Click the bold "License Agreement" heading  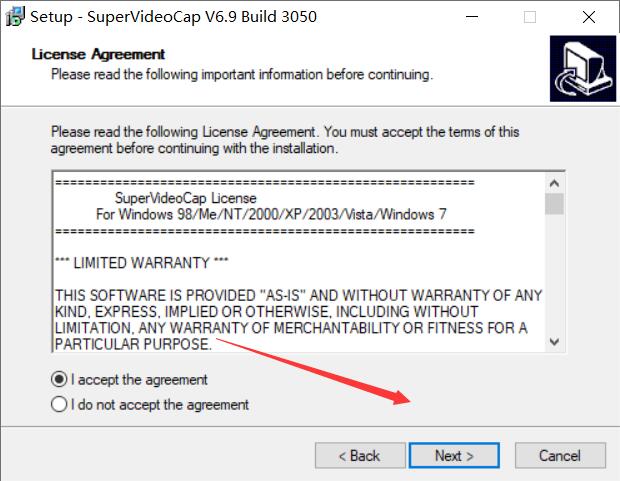coord(98,54)
